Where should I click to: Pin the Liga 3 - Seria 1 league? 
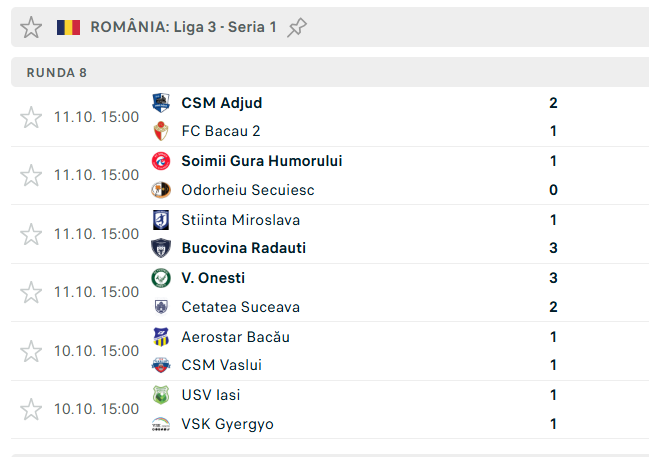[297, 27]
